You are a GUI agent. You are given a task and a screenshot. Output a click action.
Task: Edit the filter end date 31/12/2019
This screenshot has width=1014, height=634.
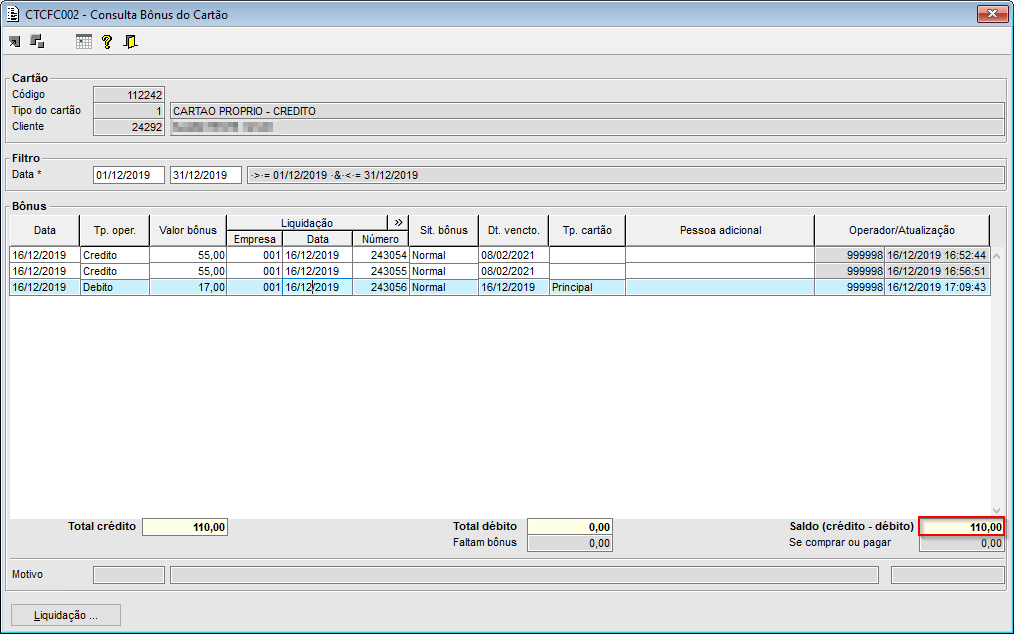(x=206, y=175)
